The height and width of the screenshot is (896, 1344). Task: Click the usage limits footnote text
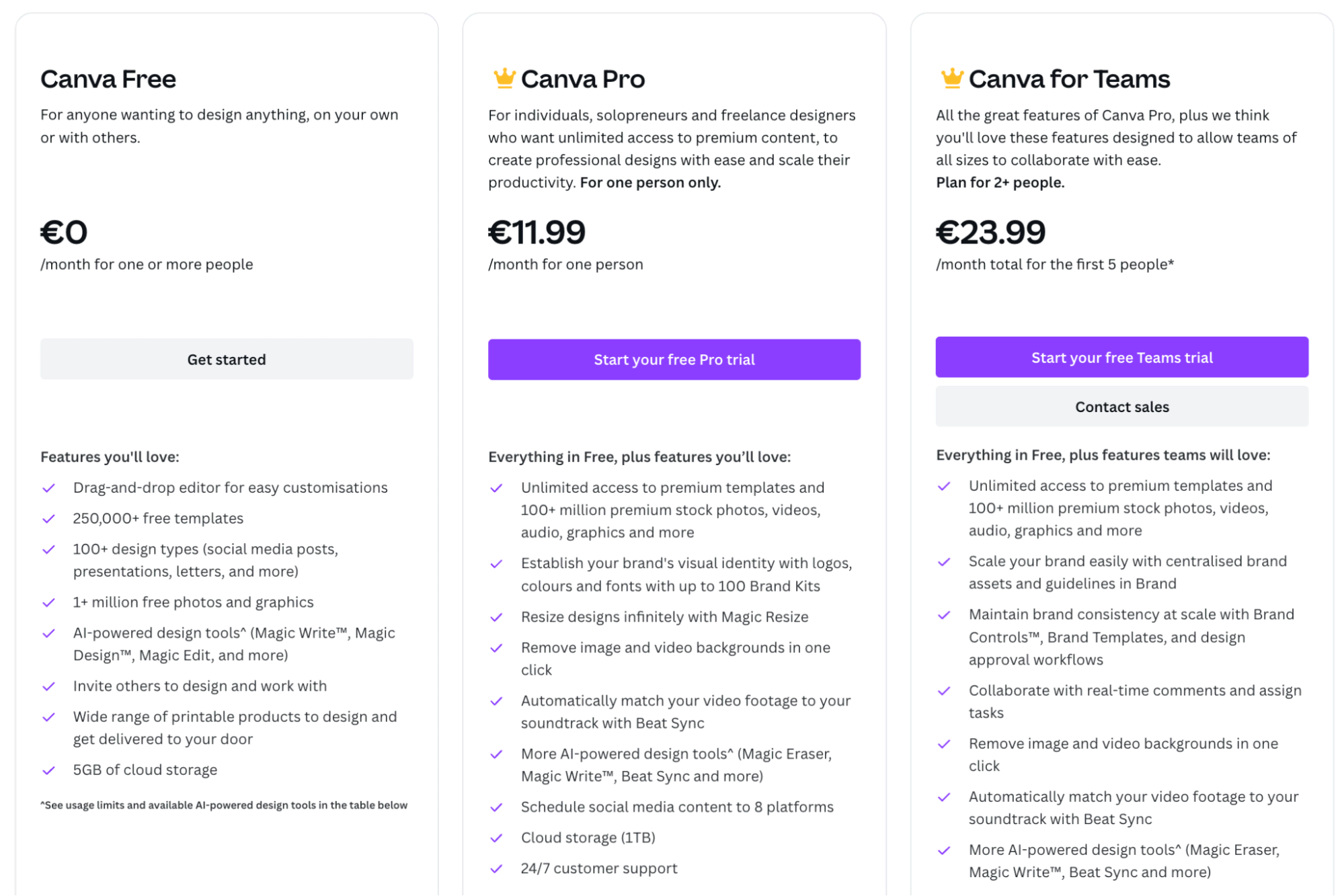[224, 805]
